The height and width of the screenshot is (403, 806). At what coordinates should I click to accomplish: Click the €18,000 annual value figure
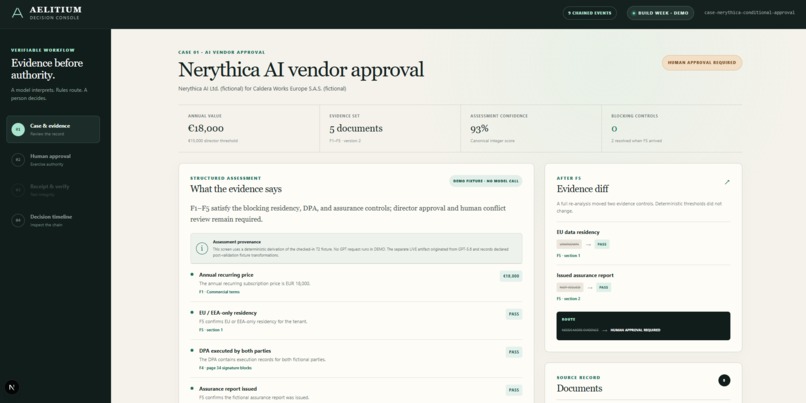coord(206,129)
